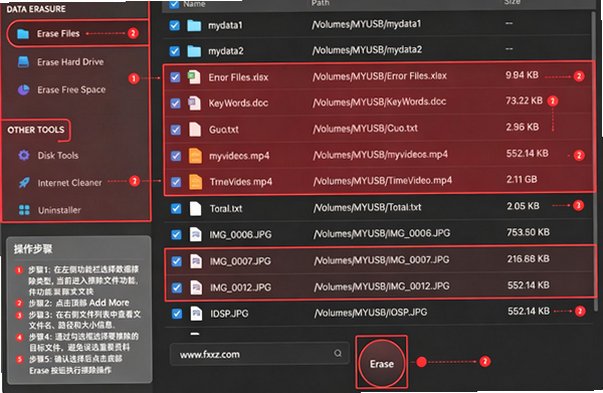The width and height of the screenshot is (603, 393).
Task: Click the /Volumes/MYUSB/KeyWords.doc path
Action: pyautogui.click(x=379, y=102)
